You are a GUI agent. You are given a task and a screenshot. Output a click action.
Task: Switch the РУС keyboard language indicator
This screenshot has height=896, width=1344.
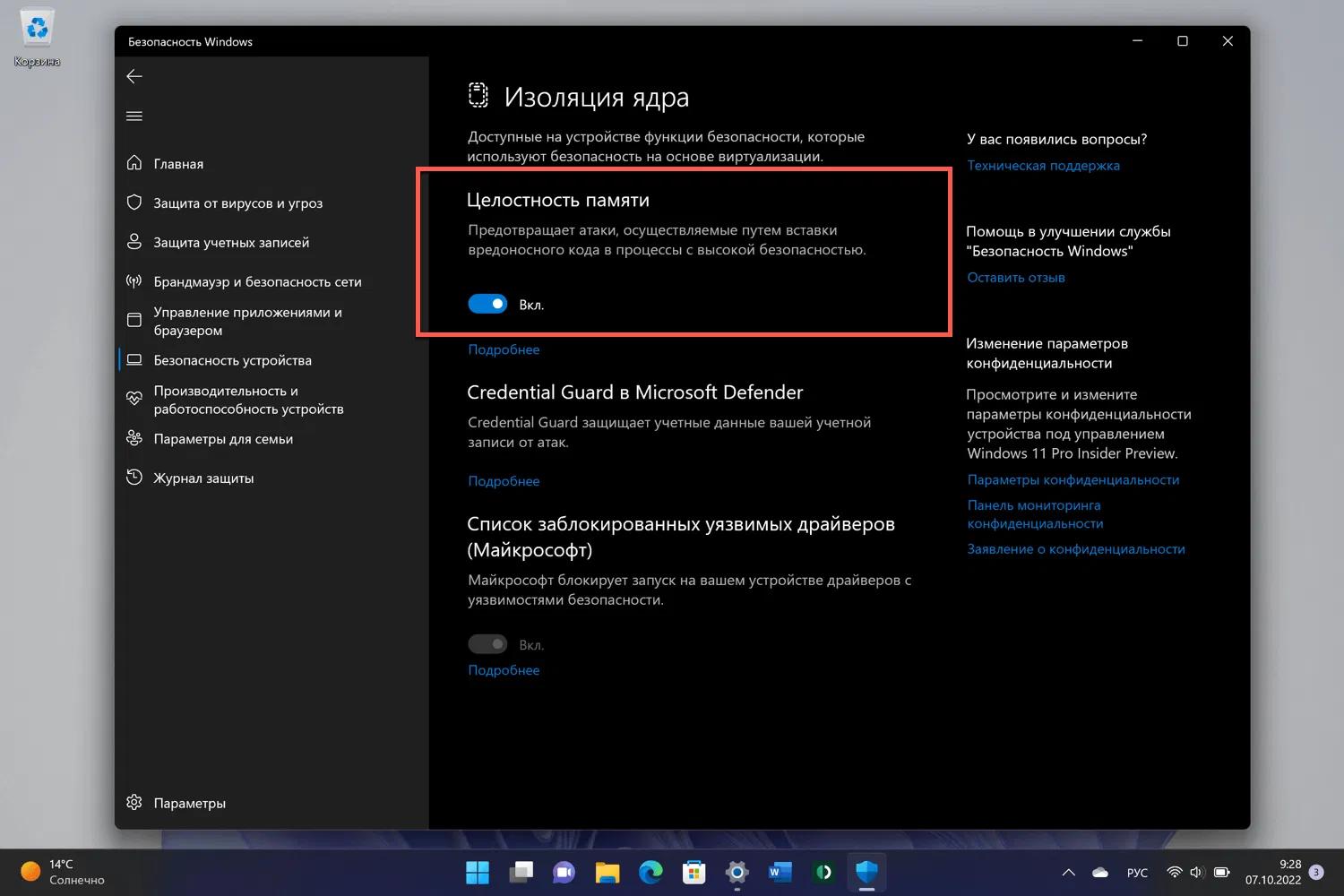[x=1137, y=873]
